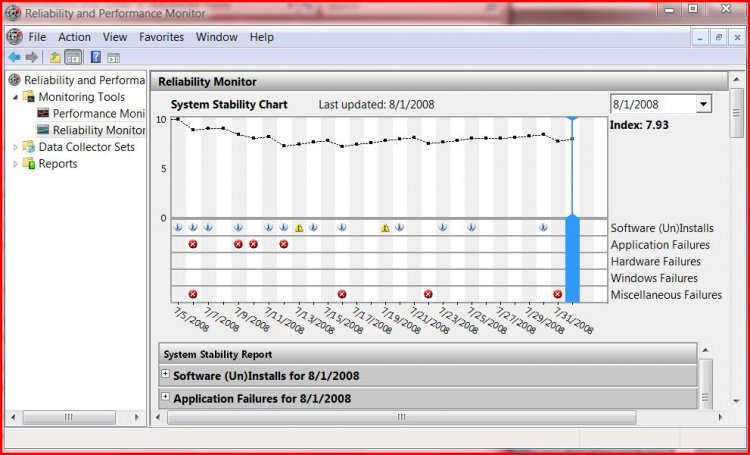Open the Favorites menu

click(161, 37)
